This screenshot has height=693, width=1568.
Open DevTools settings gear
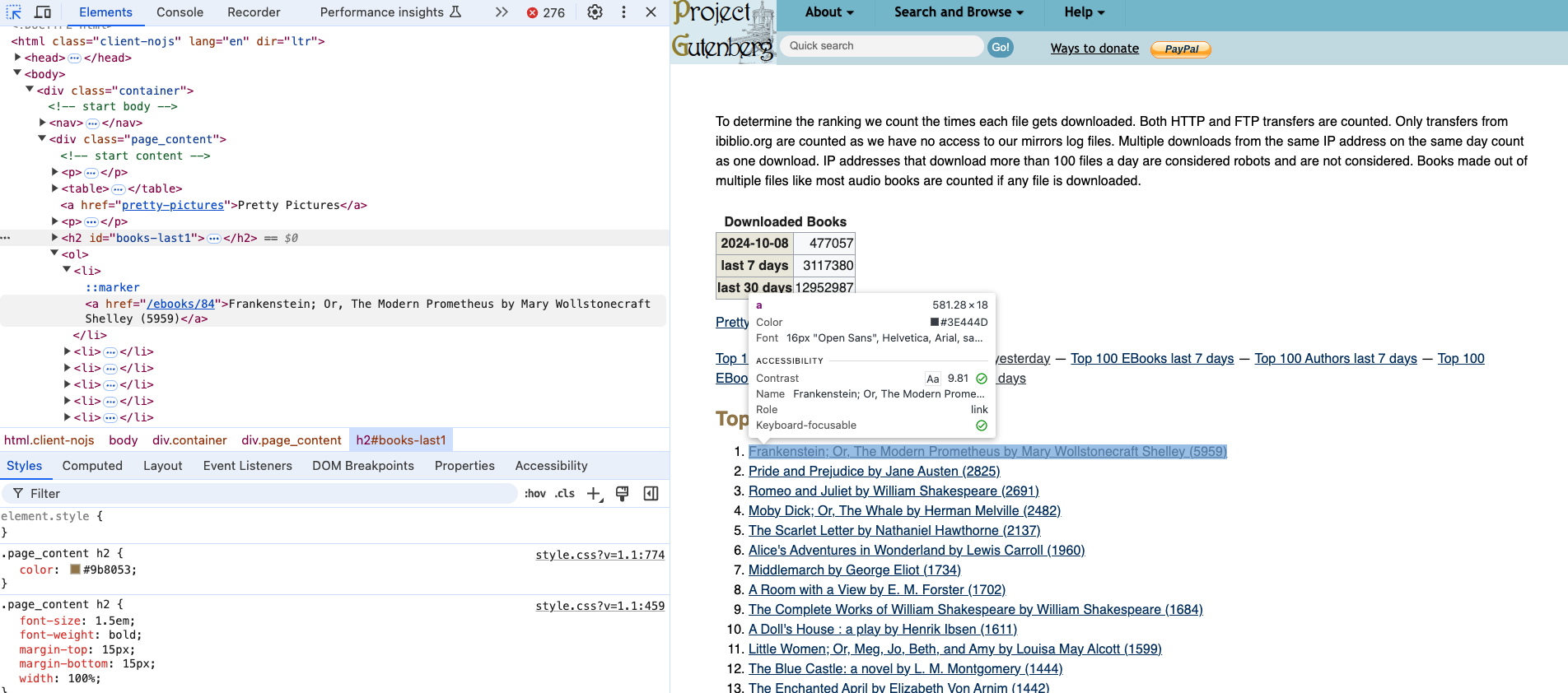595,12
